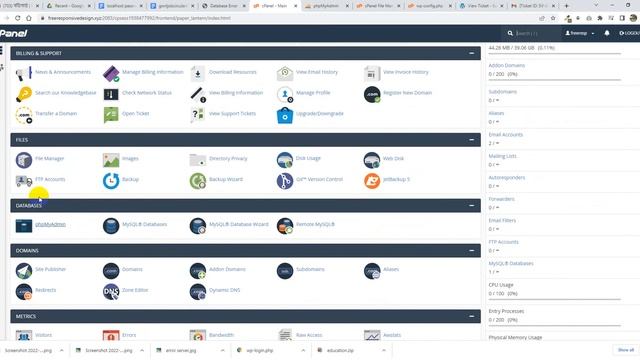Open Directory Privacy icon
640x360 pixels.
pos(198,160)
